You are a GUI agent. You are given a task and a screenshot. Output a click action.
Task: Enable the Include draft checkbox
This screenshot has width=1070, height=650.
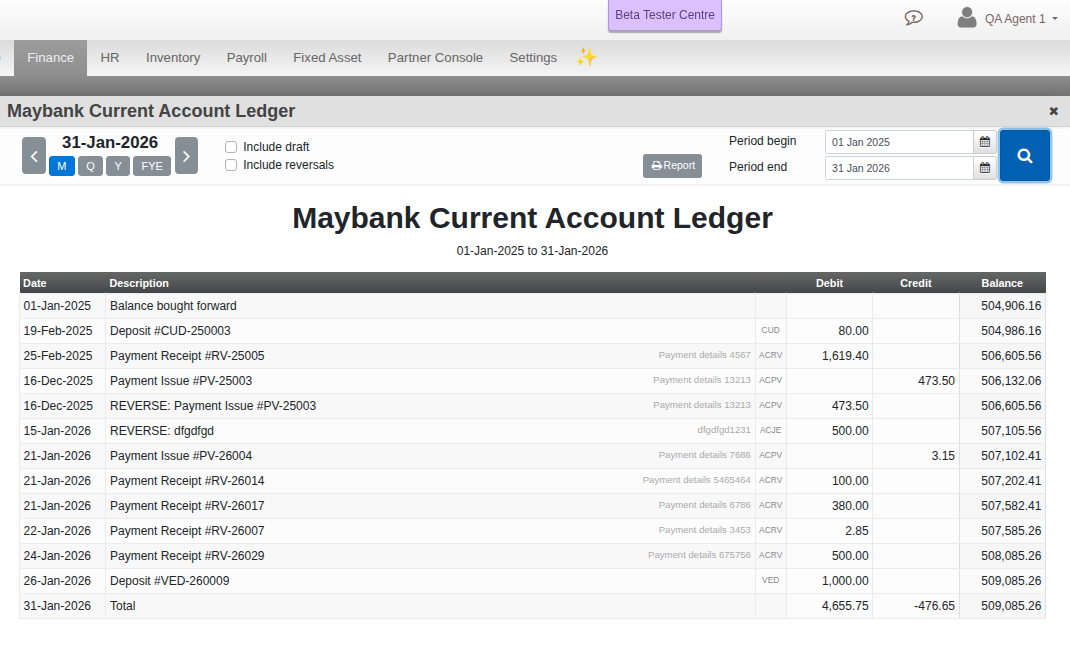[x=231, y=147]
